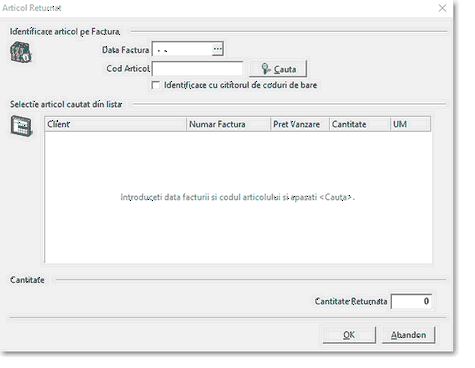The image size is (475, 368).
Task: Enable identification with barcode reader checkbox
Action: (x=155, y=85)
